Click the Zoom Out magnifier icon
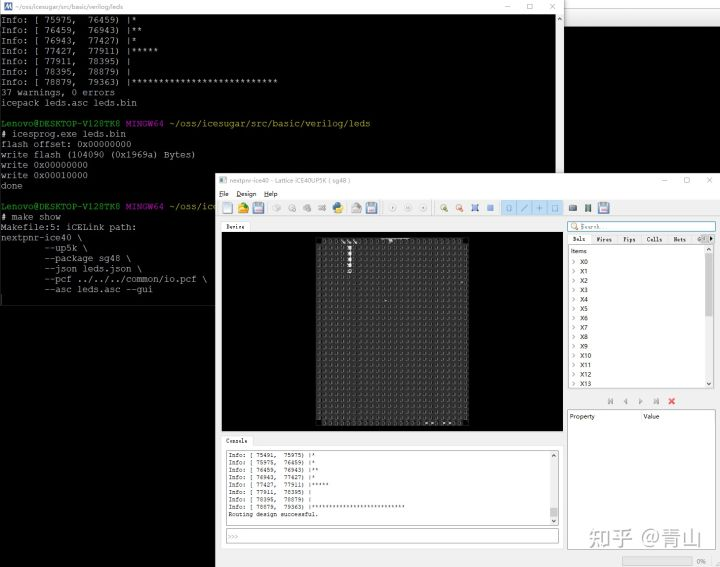This screenshot has width=720, height=567. pyautogui.click(x=459, y=208)
